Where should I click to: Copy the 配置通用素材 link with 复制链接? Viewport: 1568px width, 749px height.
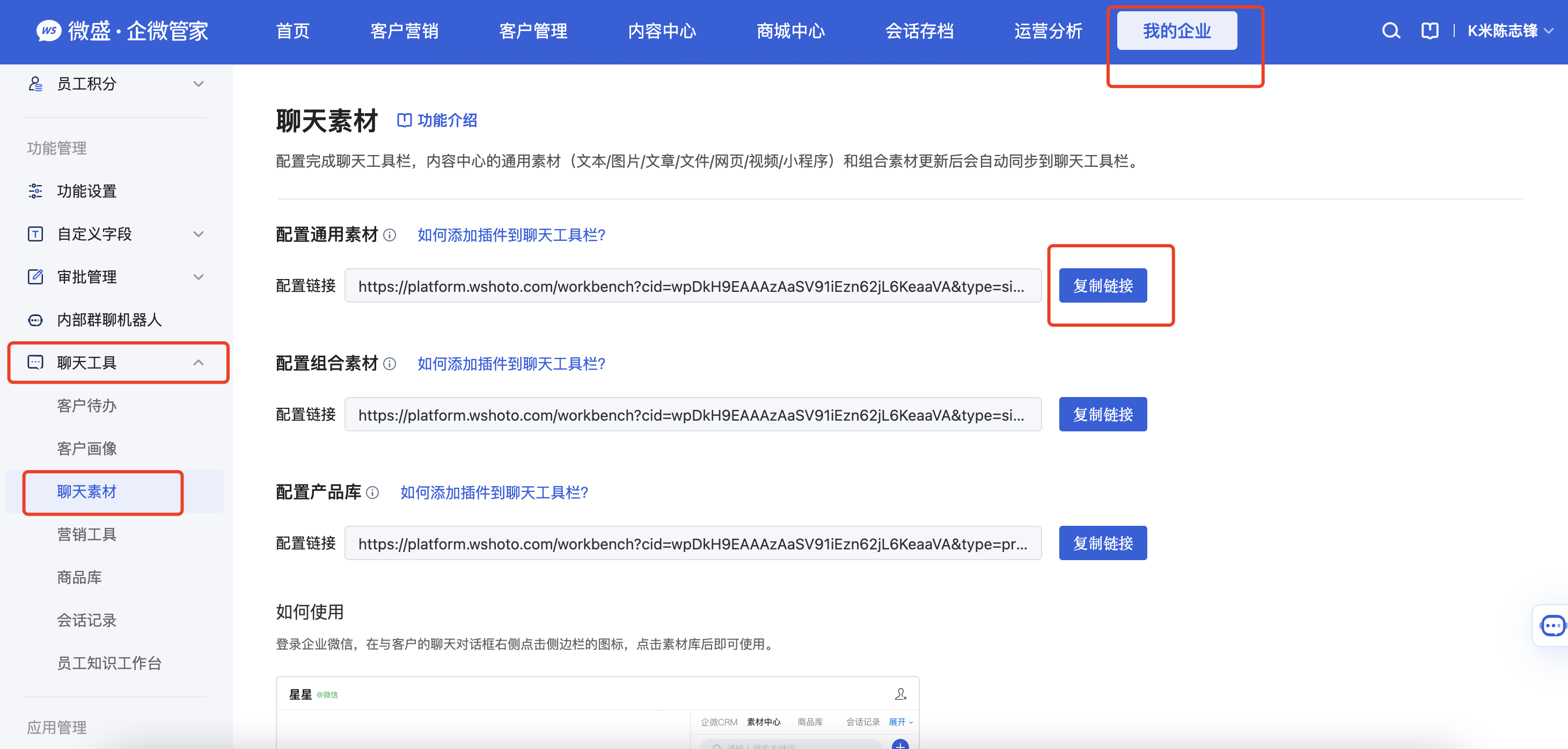tap(1102, 285)
